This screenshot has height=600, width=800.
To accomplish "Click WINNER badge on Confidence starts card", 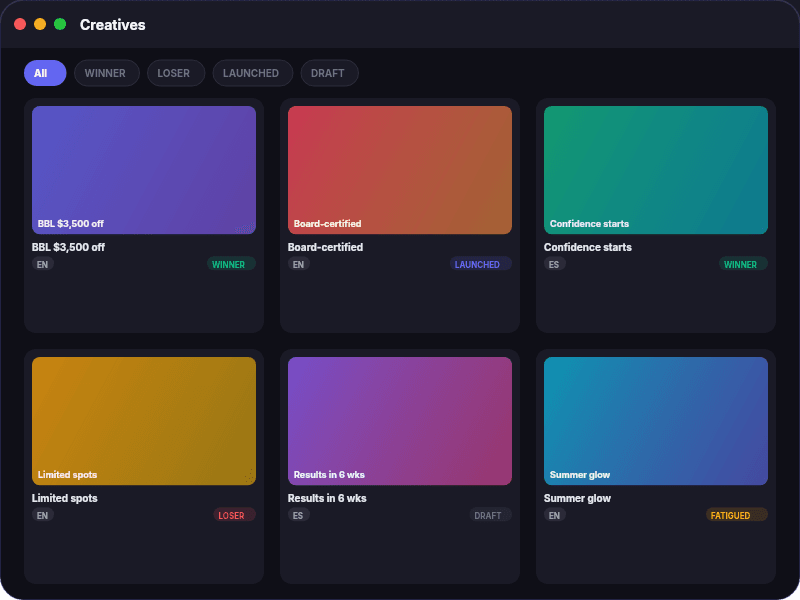I will point(743,264).
